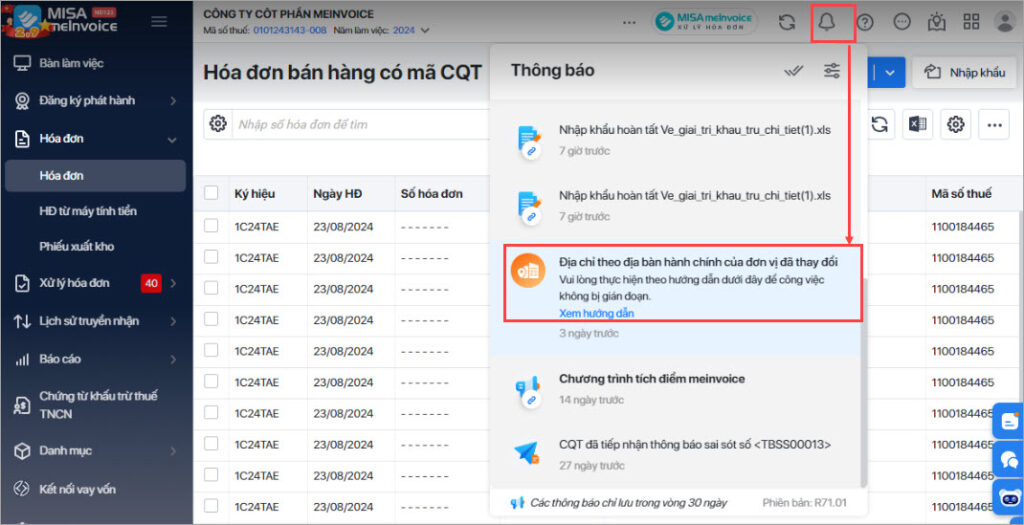Open table column settings gear
1024x525 pixels.
pos(956,124)
